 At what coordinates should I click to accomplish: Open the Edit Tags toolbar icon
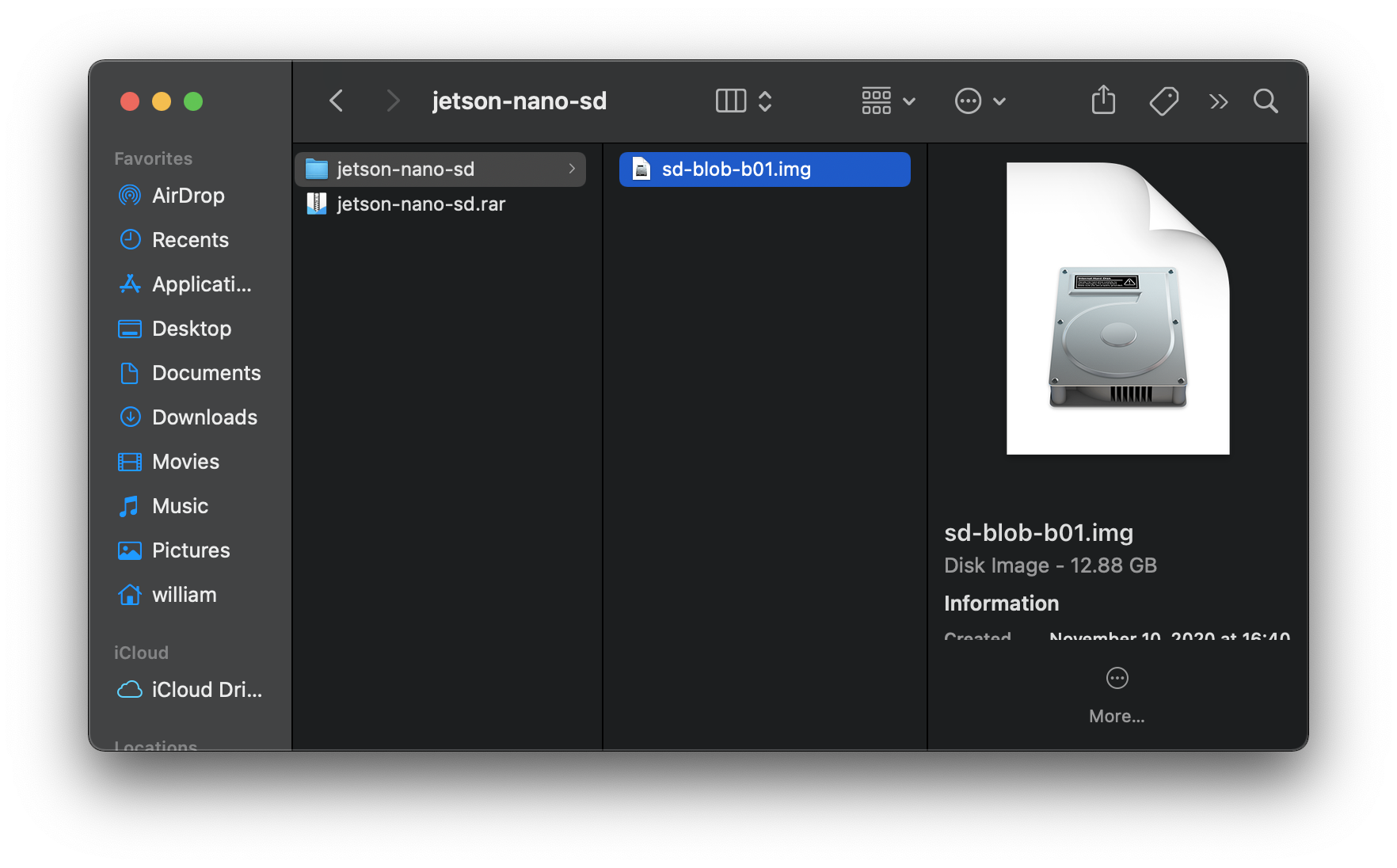pyautogui.click(x=1163, y=101)
